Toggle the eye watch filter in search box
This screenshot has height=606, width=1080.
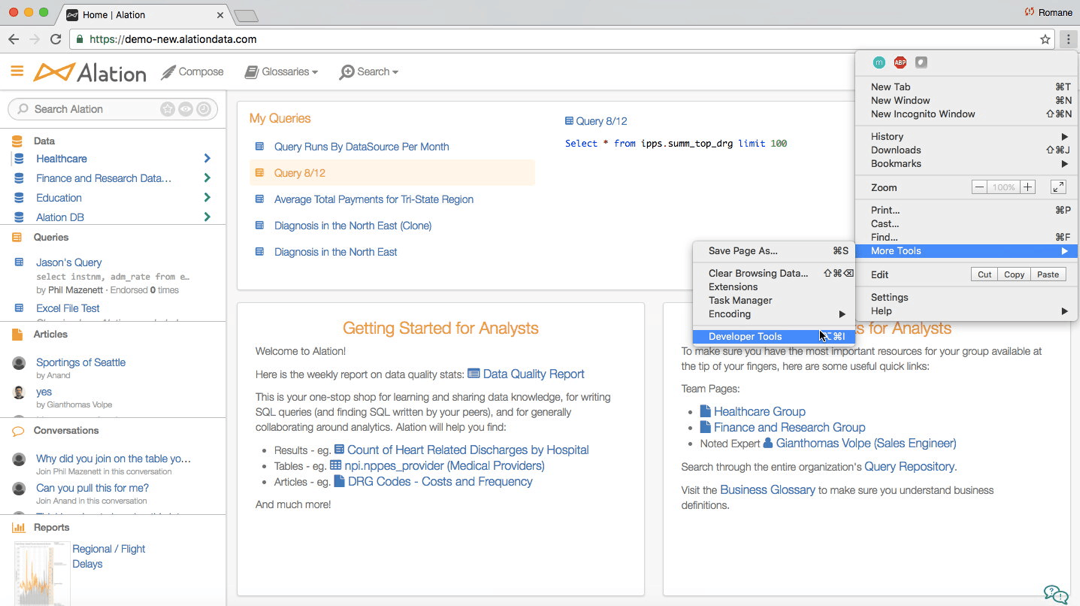[x=186, y=109]
